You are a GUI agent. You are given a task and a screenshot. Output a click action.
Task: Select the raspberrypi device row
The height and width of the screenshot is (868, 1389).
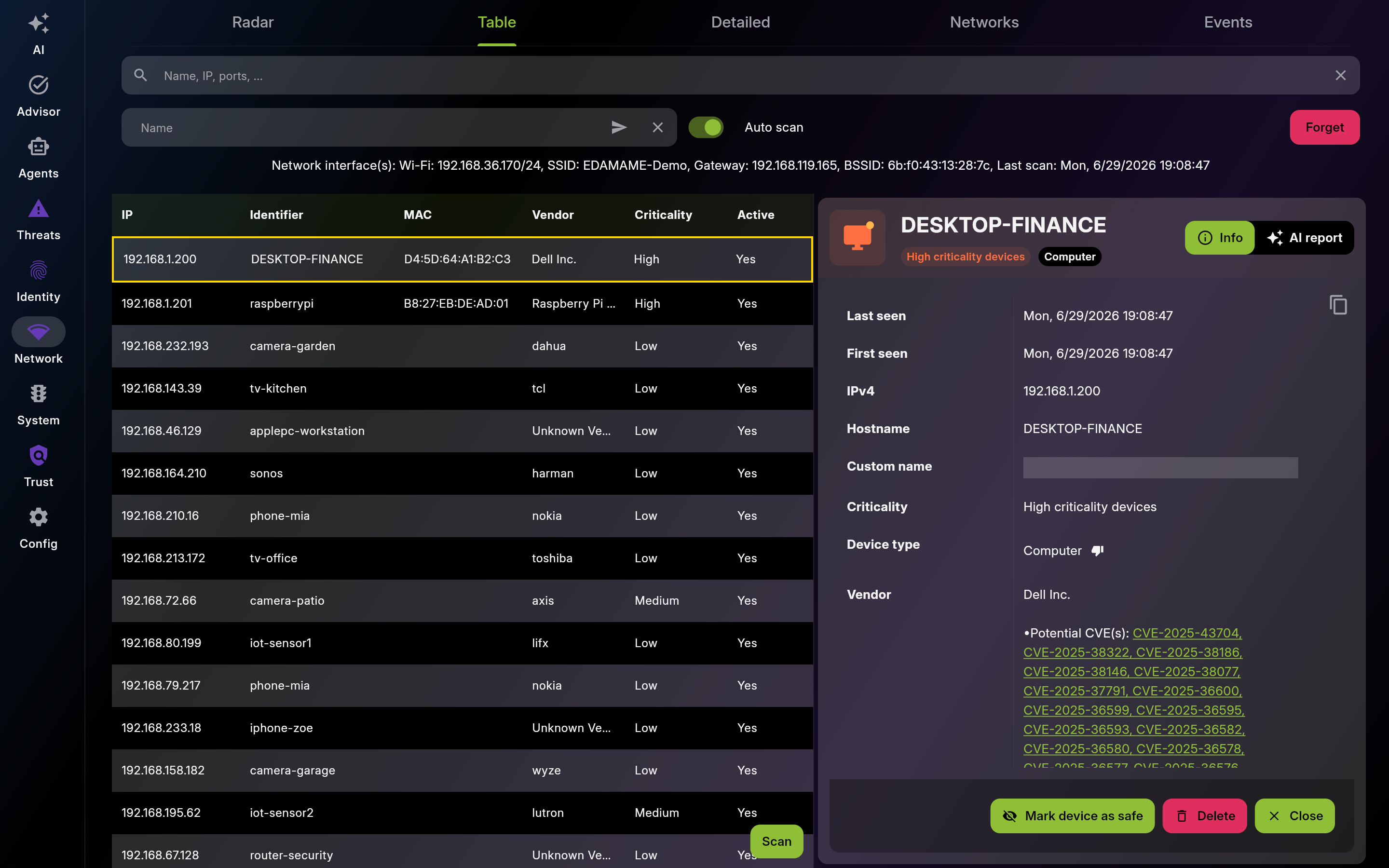(462, 304)
